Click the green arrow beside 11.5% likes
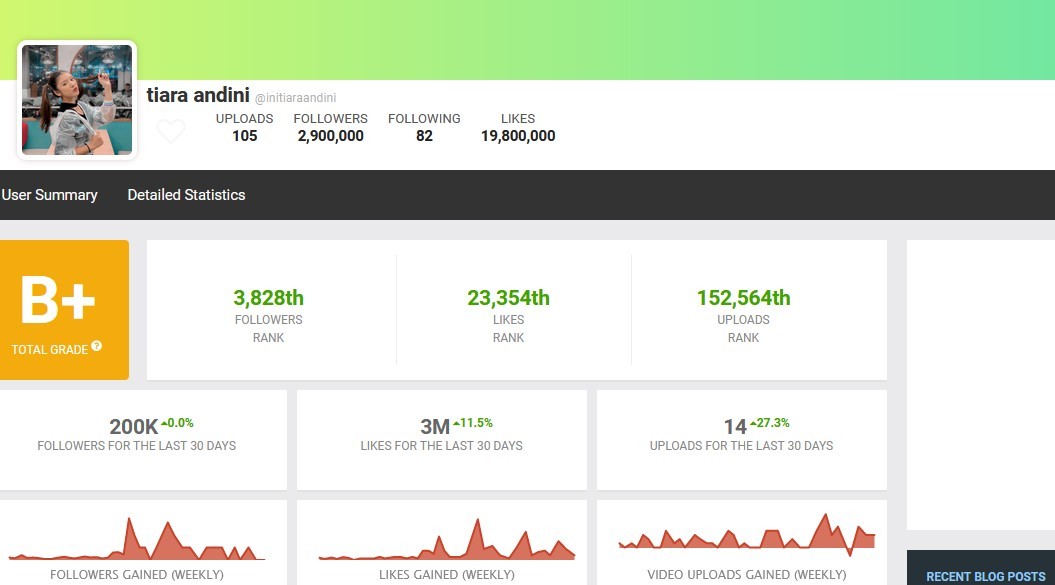This screenshot has width=1055, height=585. 457,422
